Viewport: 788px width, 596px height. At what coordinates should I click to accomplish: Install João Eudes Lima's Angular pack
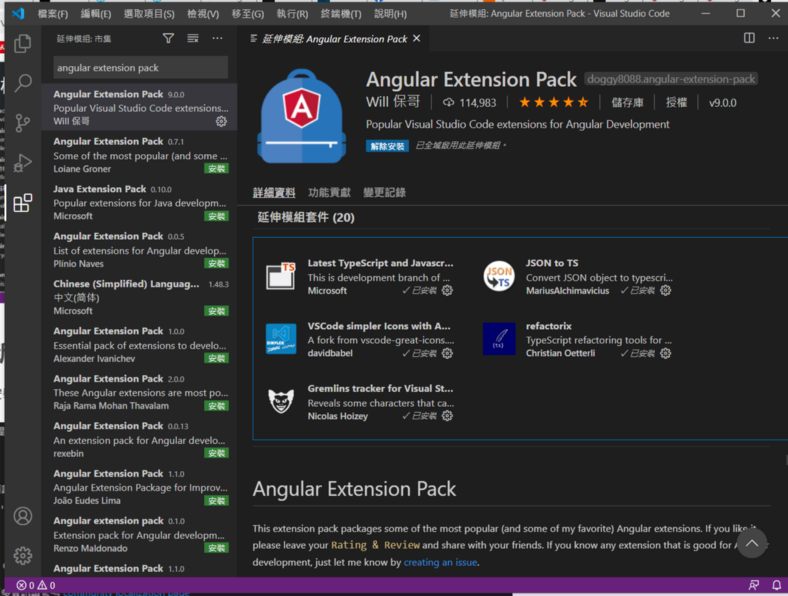tap(217, 501)
